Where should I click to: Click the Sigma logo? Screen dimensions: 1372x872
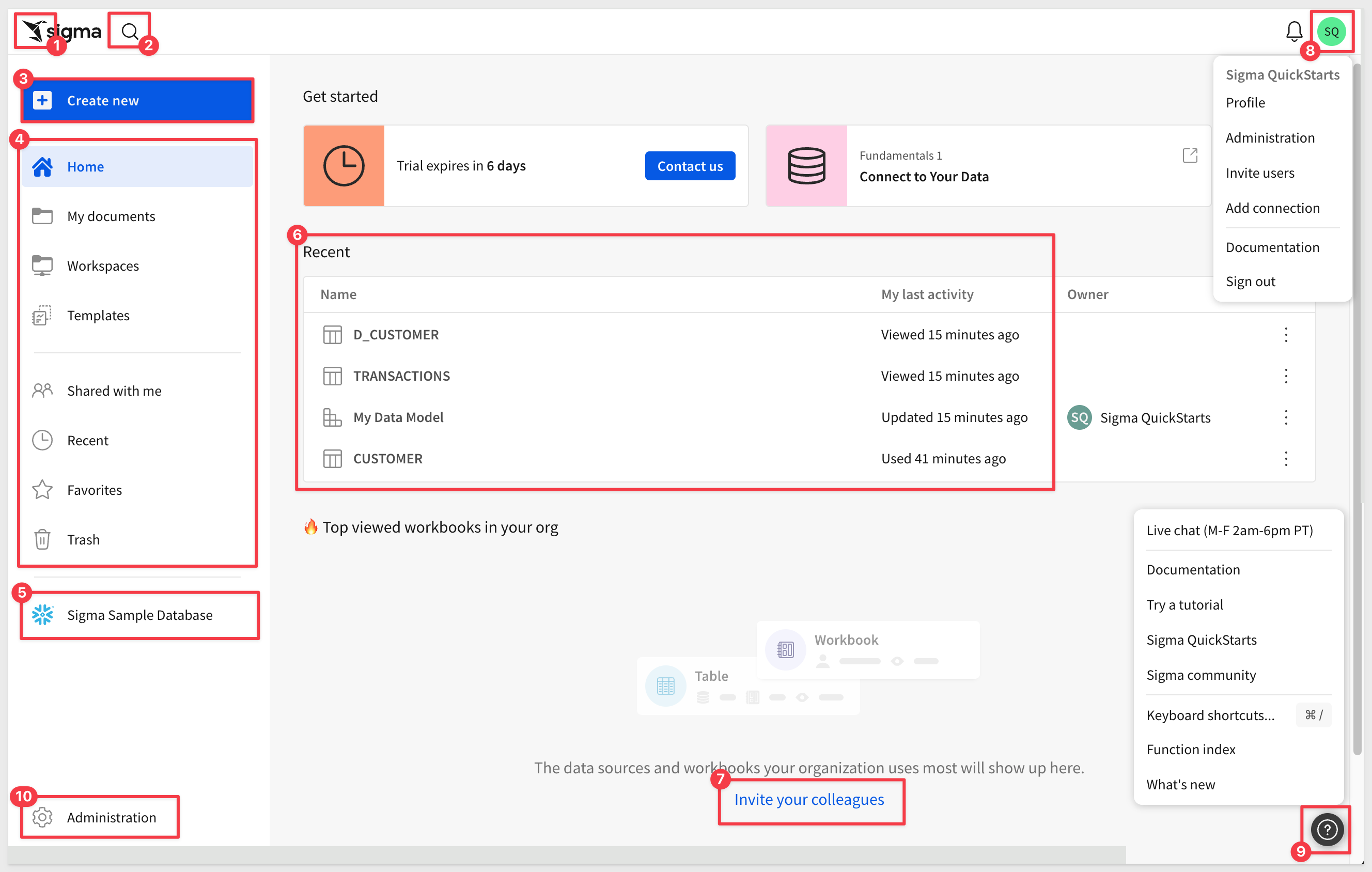click(61, 31)
